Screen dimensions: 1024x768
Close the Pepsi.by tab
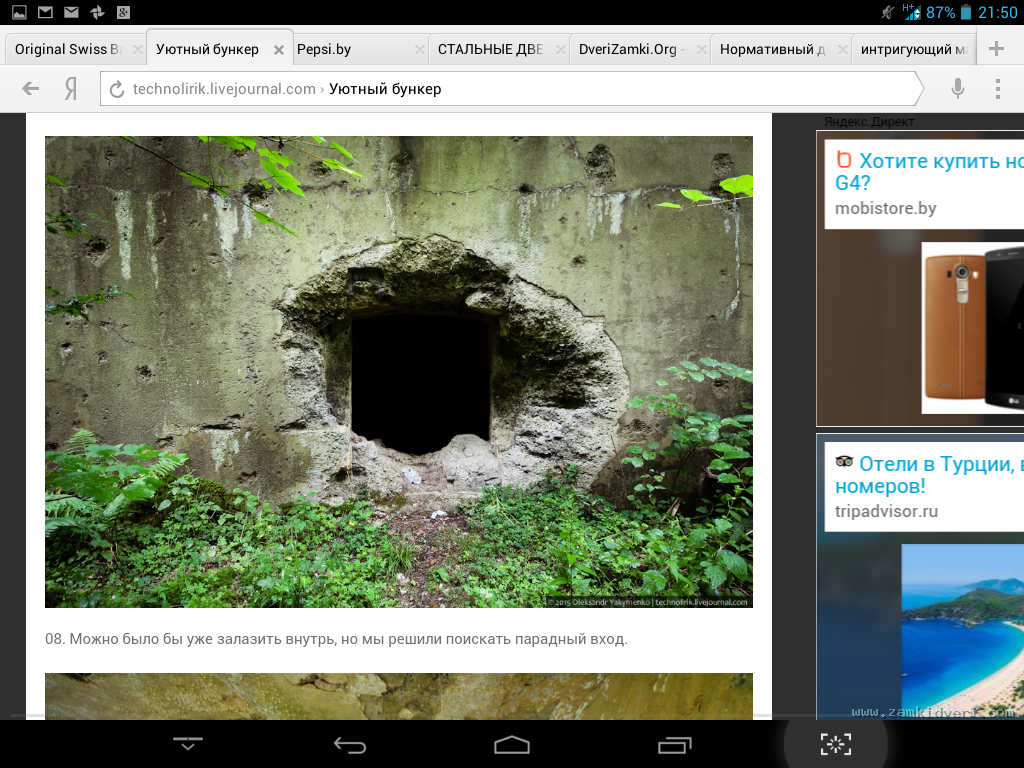point(419,50)
